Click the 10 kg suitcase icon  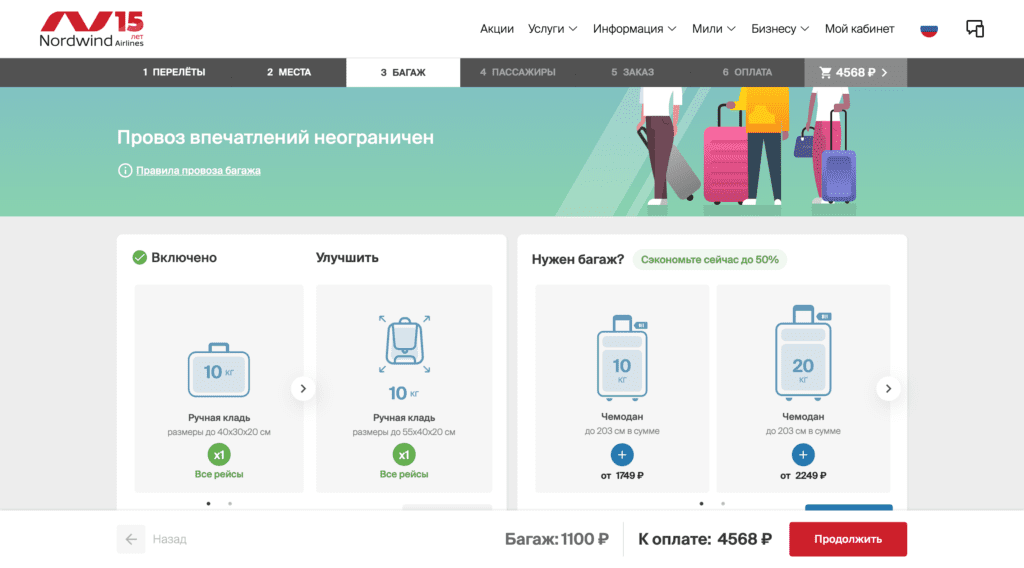coord(622,357)
